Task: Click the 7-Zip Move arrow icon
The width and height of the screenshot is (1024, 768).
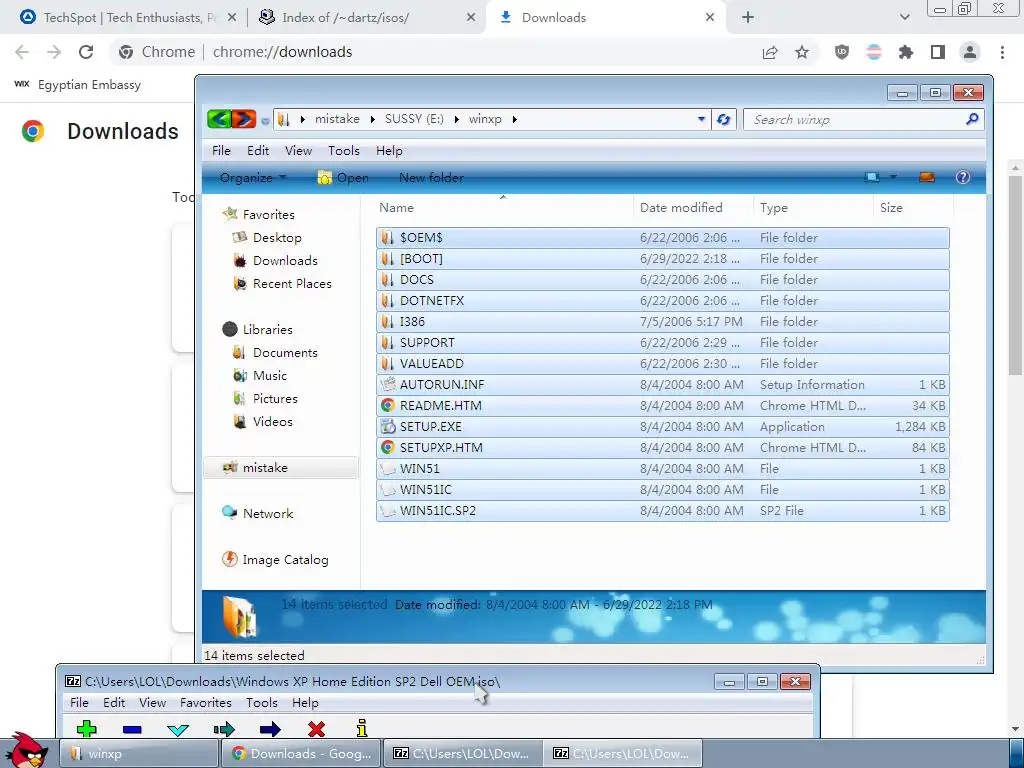Action: pyautogui.click(x=270, y=729)
